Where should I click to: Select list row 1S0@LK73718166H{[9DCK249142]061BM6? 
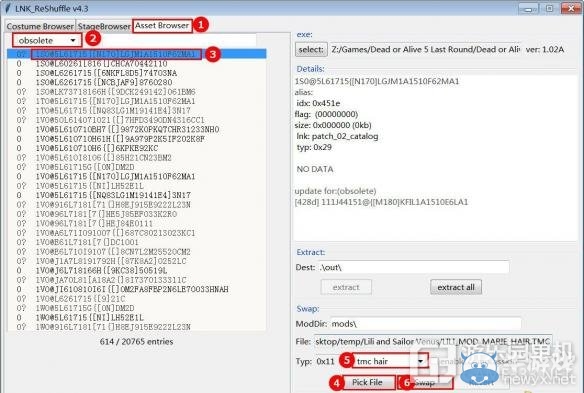pyautogui.click(x=137, y=92)
